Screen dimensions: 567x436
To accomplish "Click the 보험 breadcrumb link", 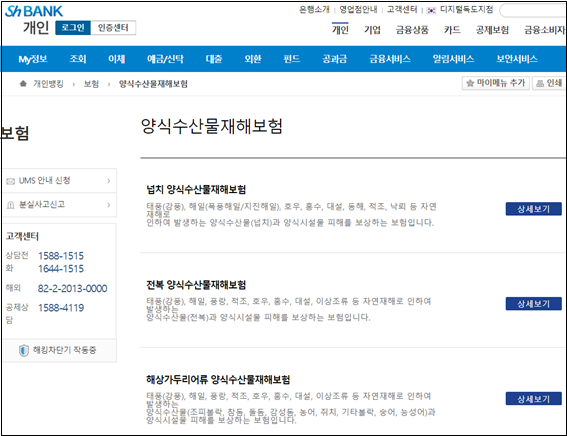I will tap(91, 84).
